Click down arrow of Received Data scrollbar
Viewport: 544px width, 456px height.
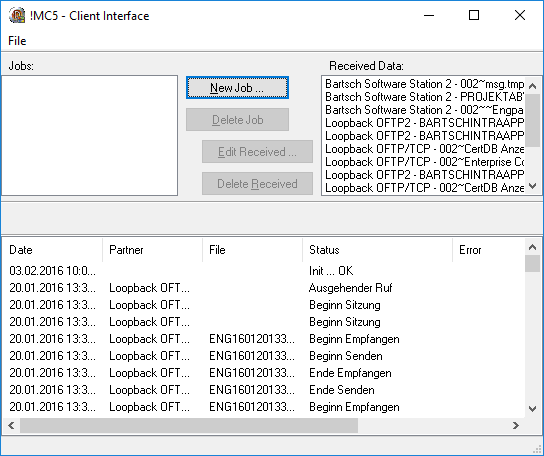click(x=533, y=187)
